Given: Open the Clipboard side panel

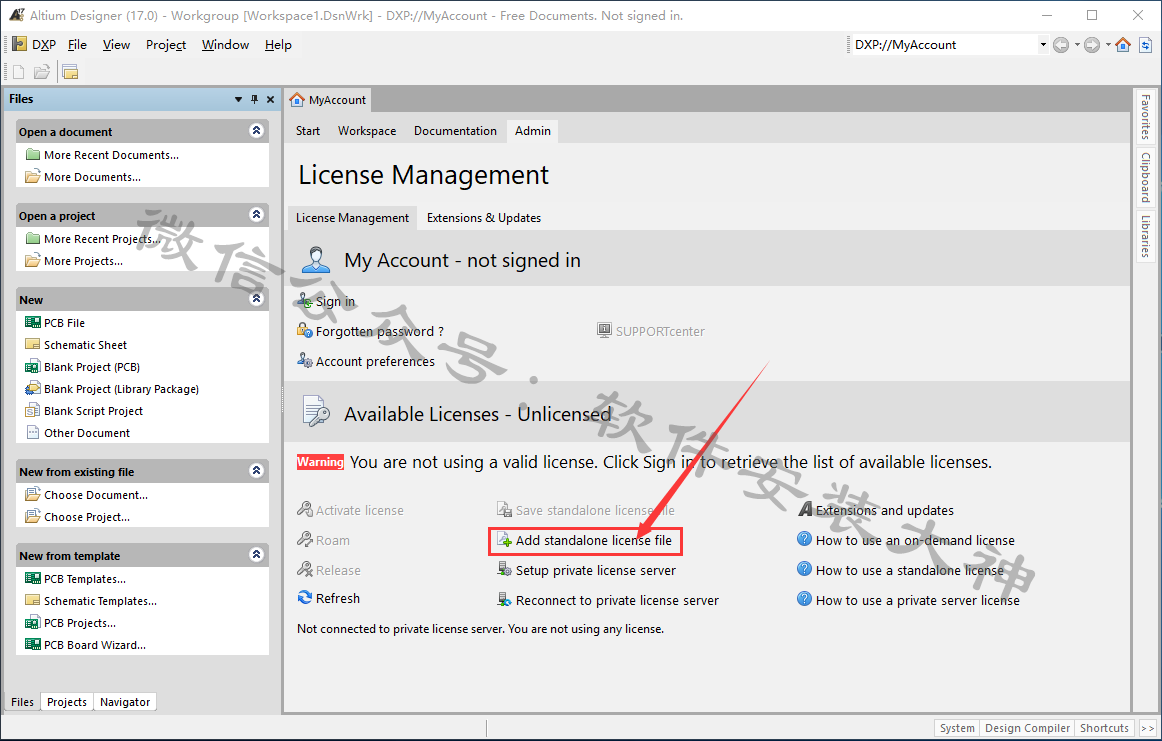Looking at the screenshot, I should point(1145,178).
